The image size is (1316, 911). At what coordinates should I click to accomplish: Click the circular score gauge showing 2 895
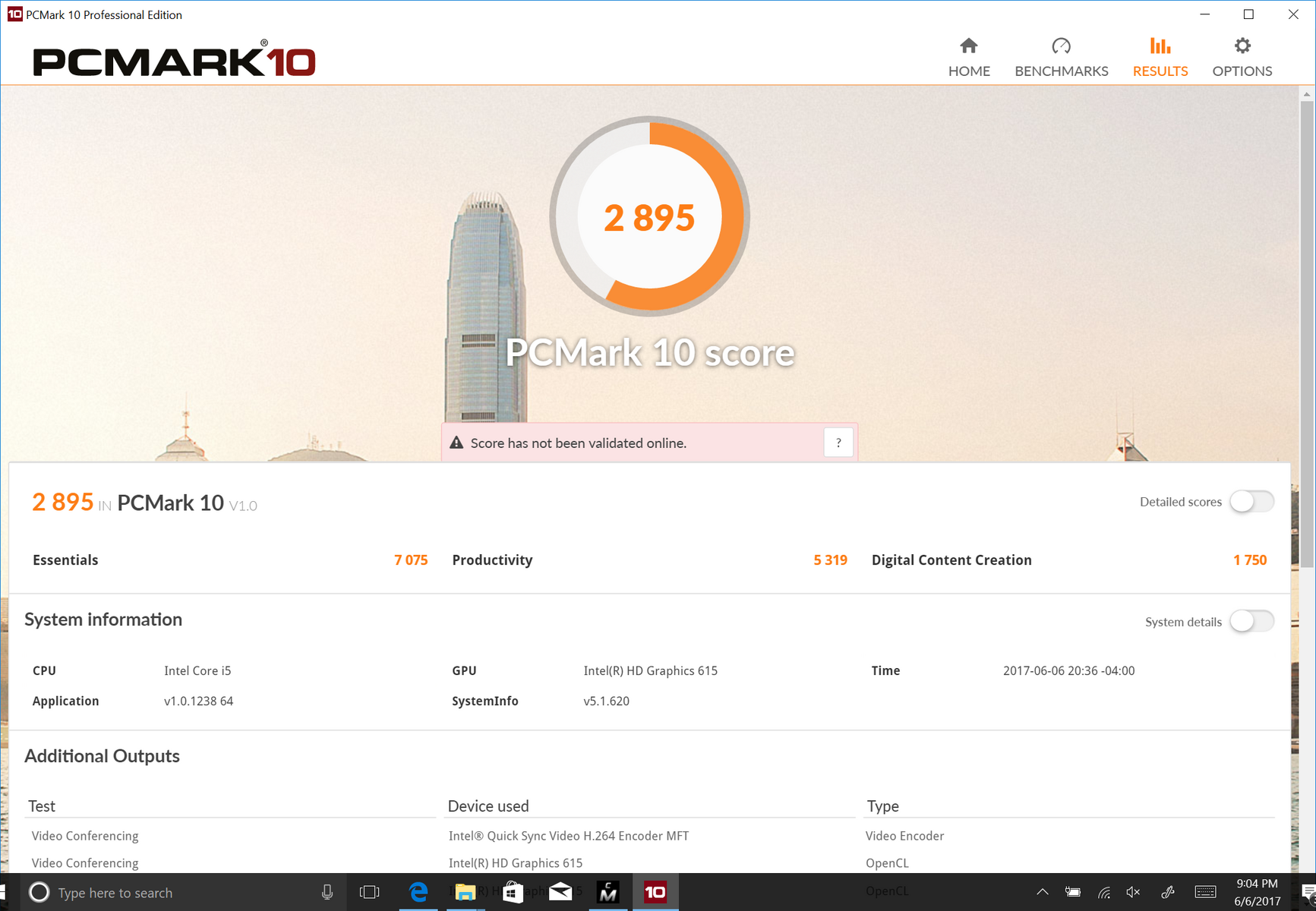pyautogui.click(x=650, y=216)
